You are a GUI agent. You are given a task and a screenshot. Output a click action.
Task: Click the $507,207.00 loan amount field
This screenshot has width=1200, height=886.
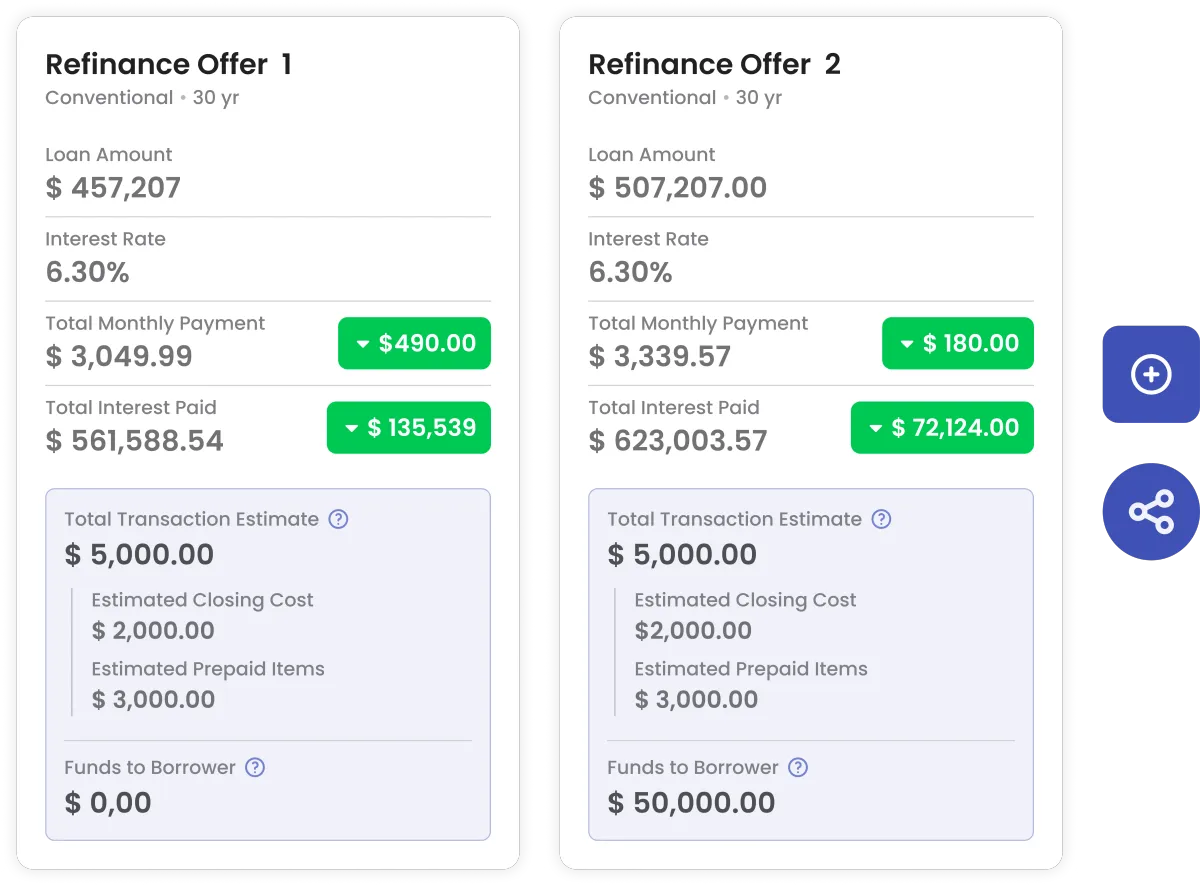click(x=677, y=188)
